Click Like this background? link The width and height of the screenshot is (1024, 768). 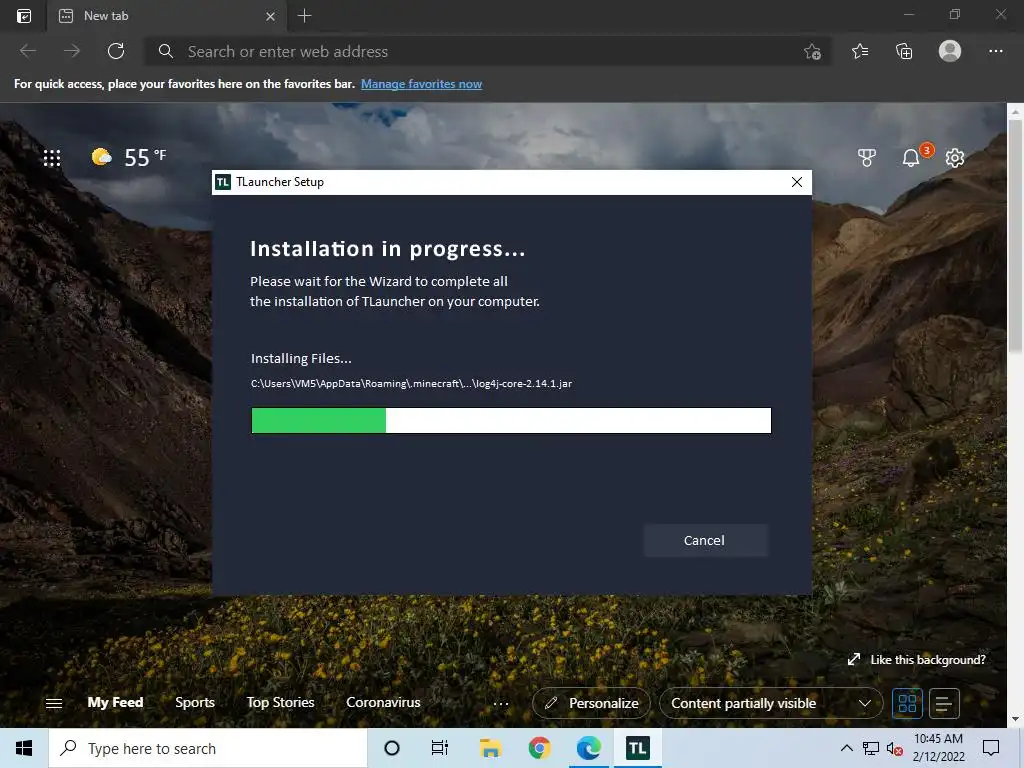click(x=916, y=660)
